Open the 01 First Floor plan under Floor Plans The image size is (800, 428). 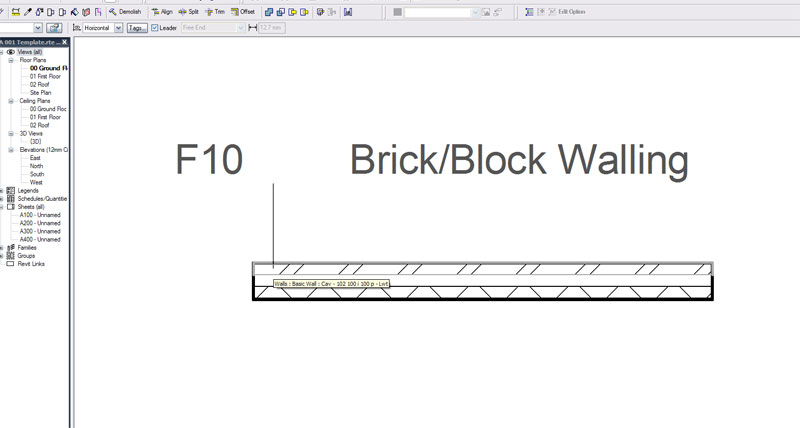pos(45,77)
